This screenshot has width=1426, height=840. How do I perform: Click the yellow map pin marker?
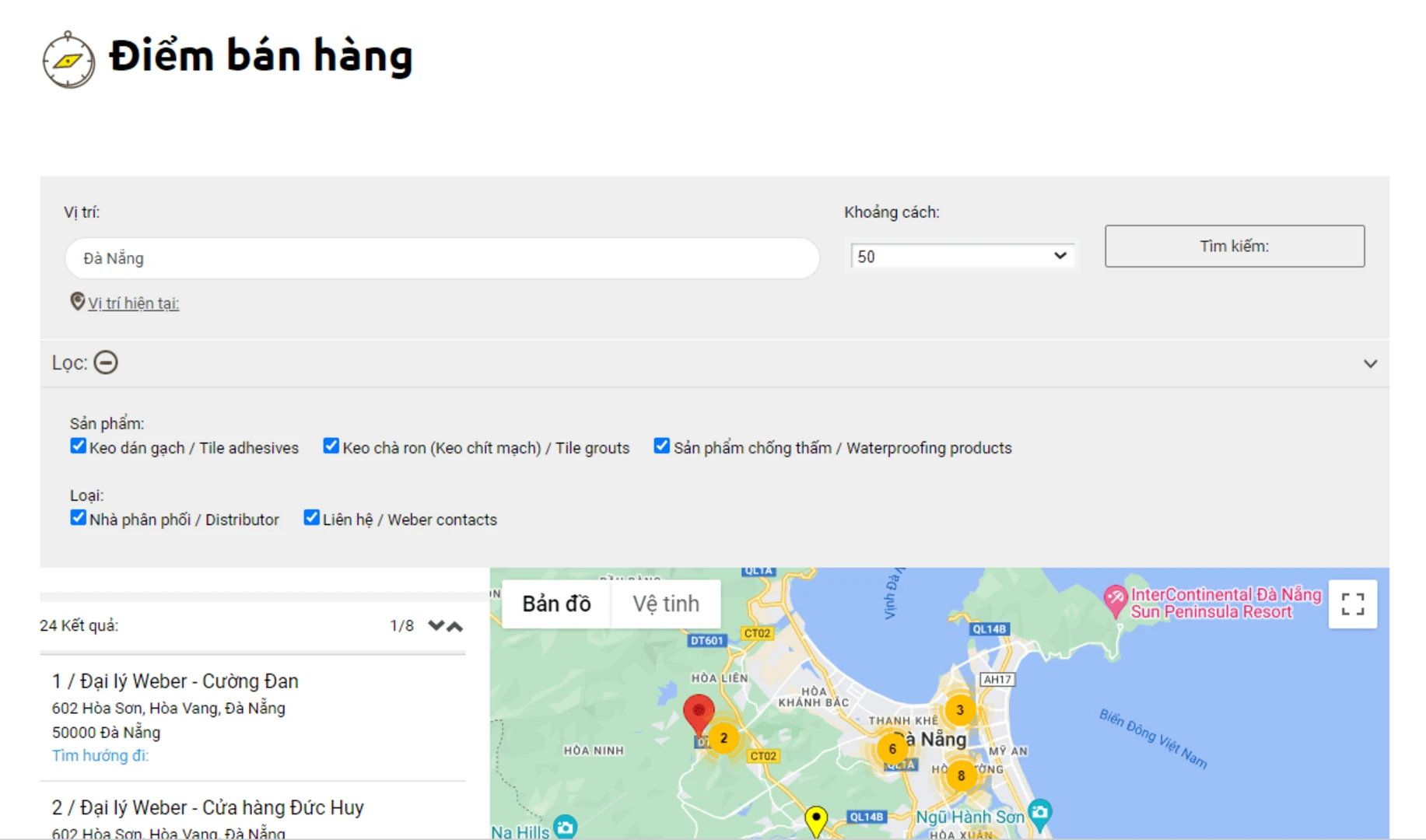click(815, 819)
